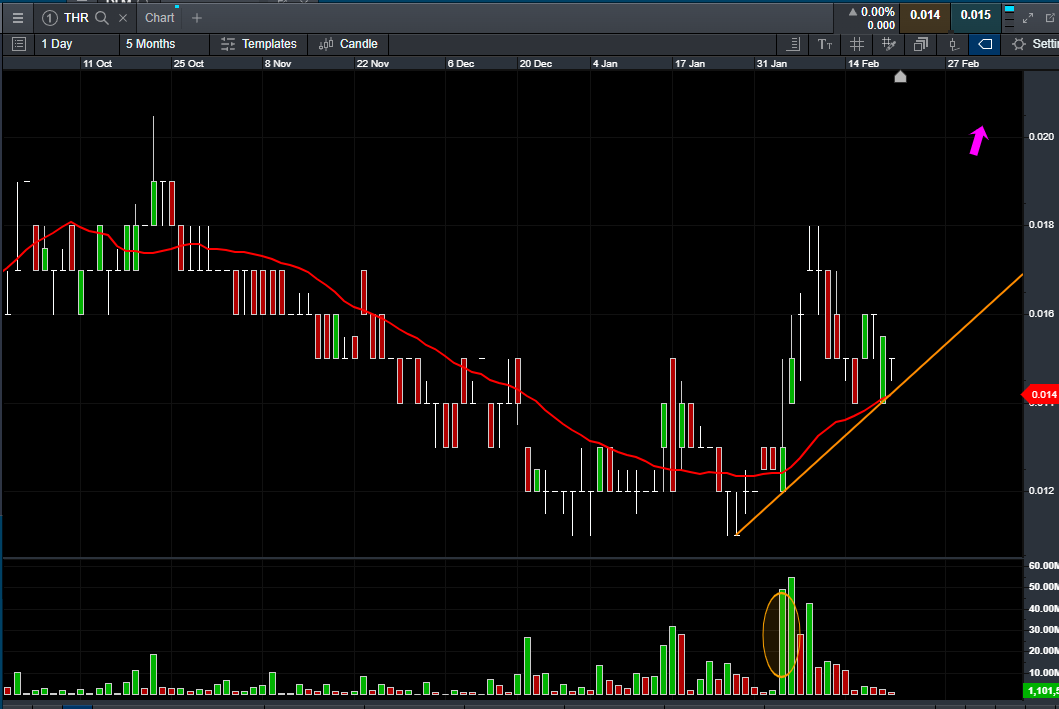Click the 25 Oct date label
1059x709 pixels.
click(188, 63)
